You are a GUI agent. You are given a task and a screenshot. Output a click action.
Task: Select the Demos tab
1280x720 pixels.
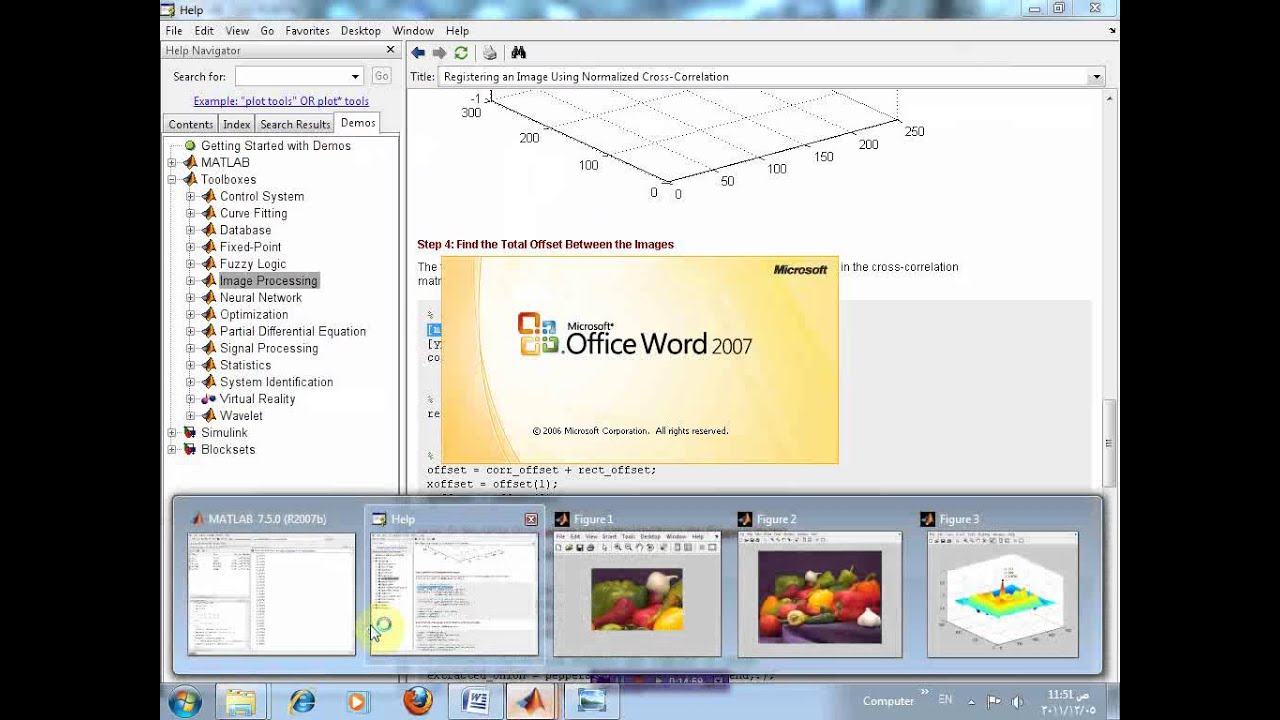358,123
